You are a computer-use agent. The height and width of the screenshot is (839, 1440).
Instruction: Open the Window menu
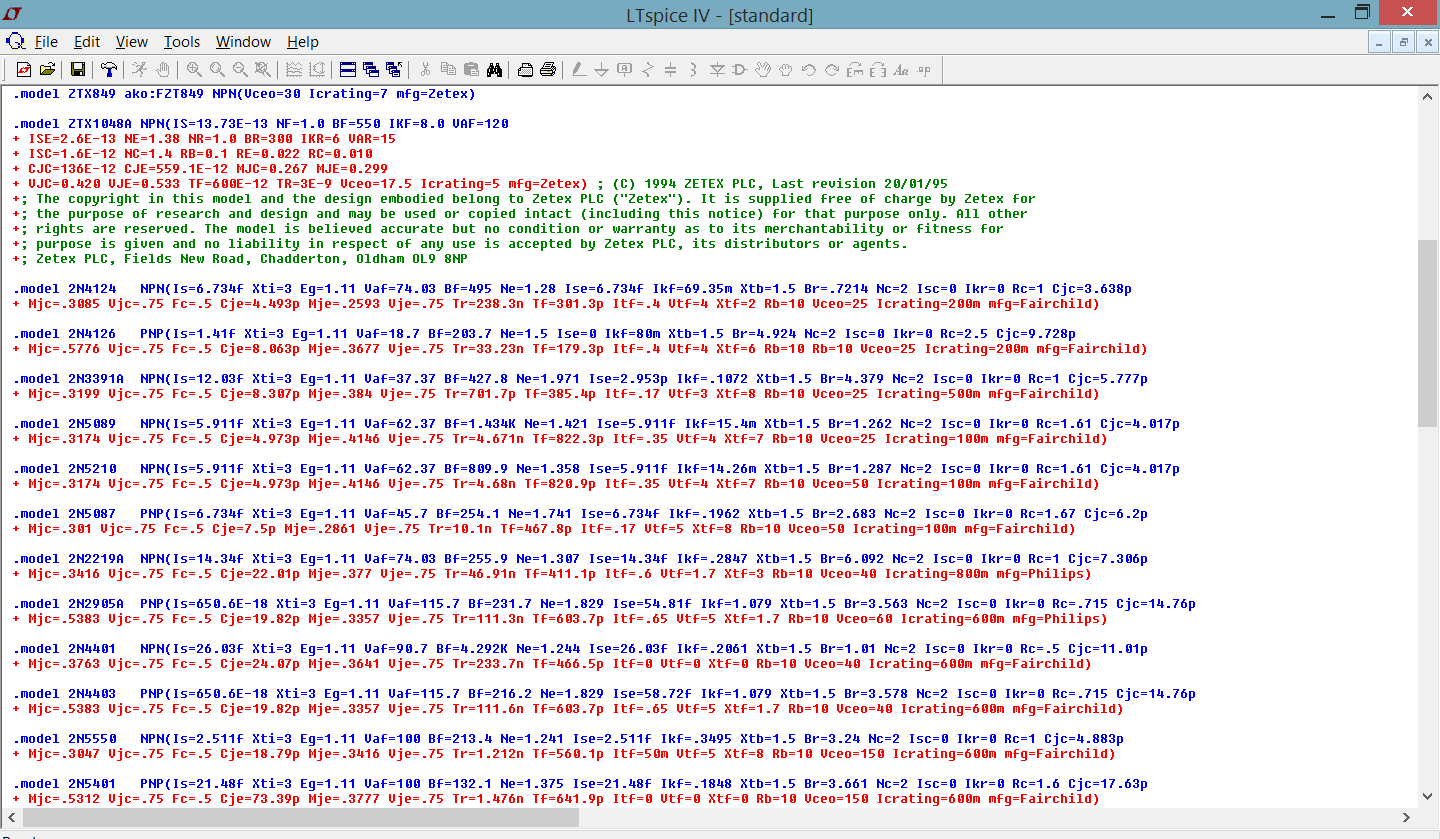(243, 42)
